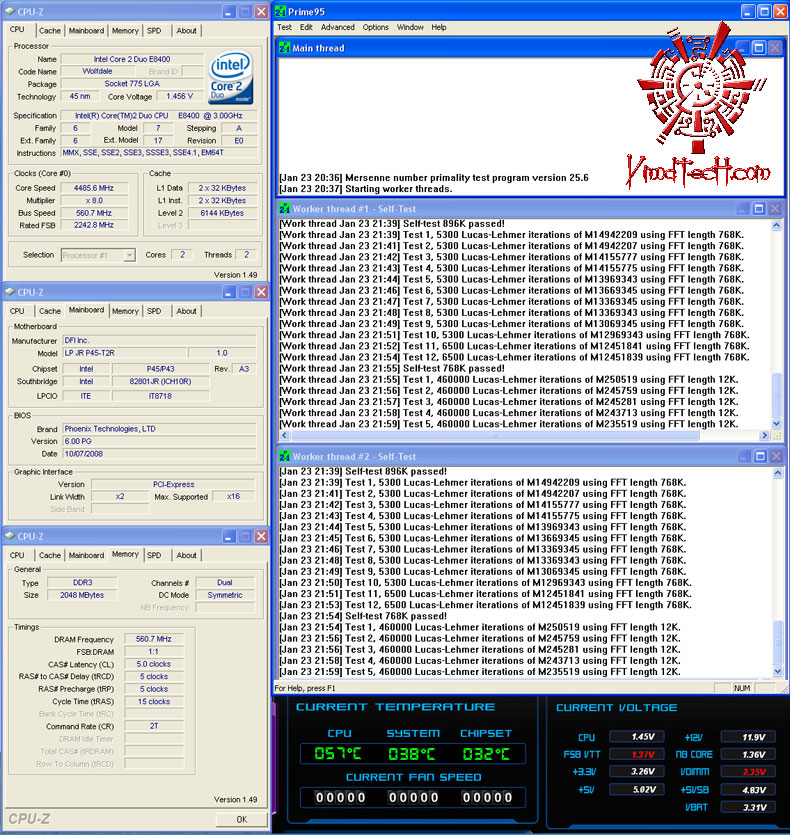Click Starting worker threads line in Main thread
The width and height of the screenshot is (790, 835).
(x=365, y=189)
